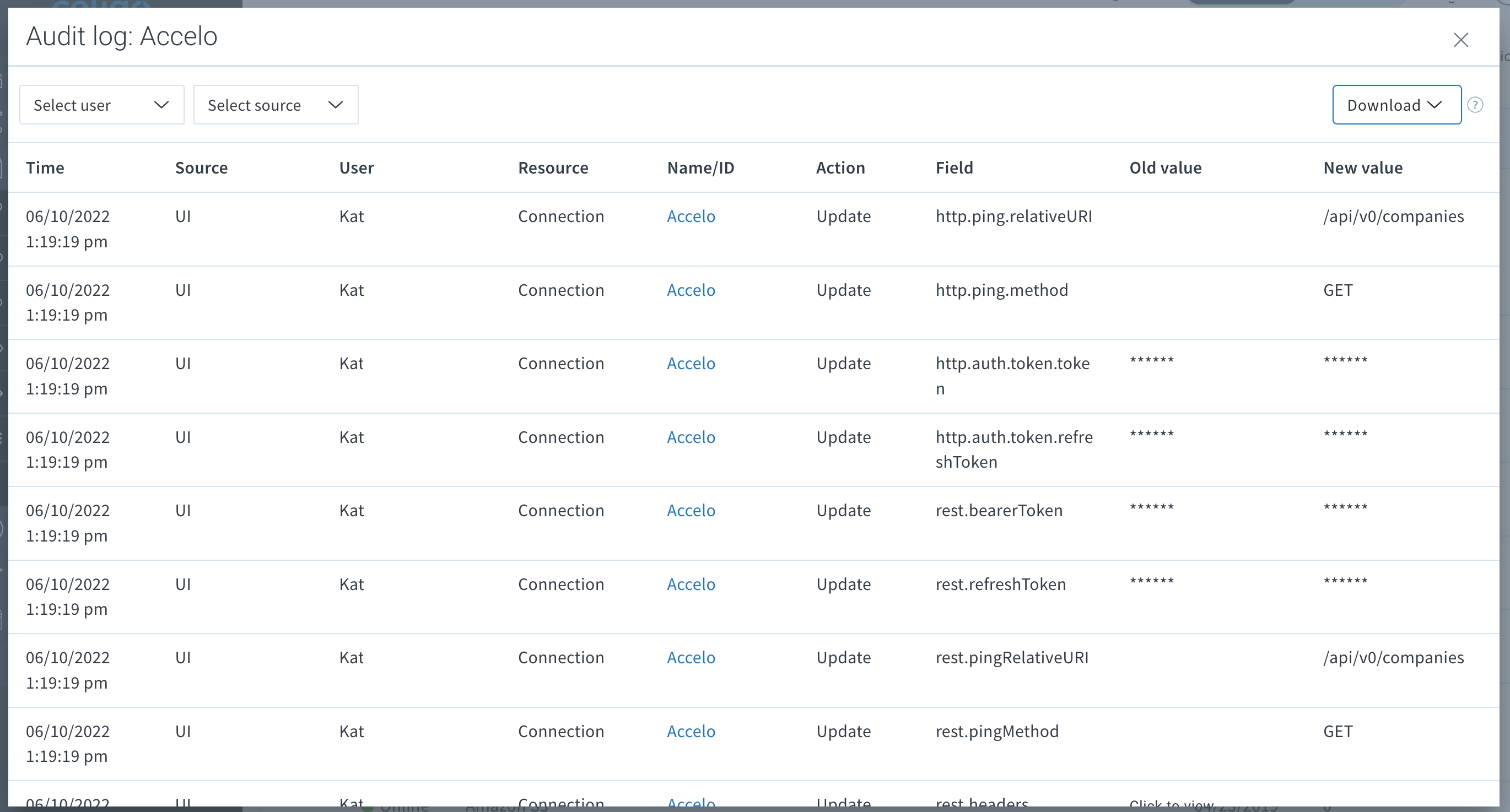
Task: Click masked old value in rest.bearerToken row
Action: [x=1152, y=507]
